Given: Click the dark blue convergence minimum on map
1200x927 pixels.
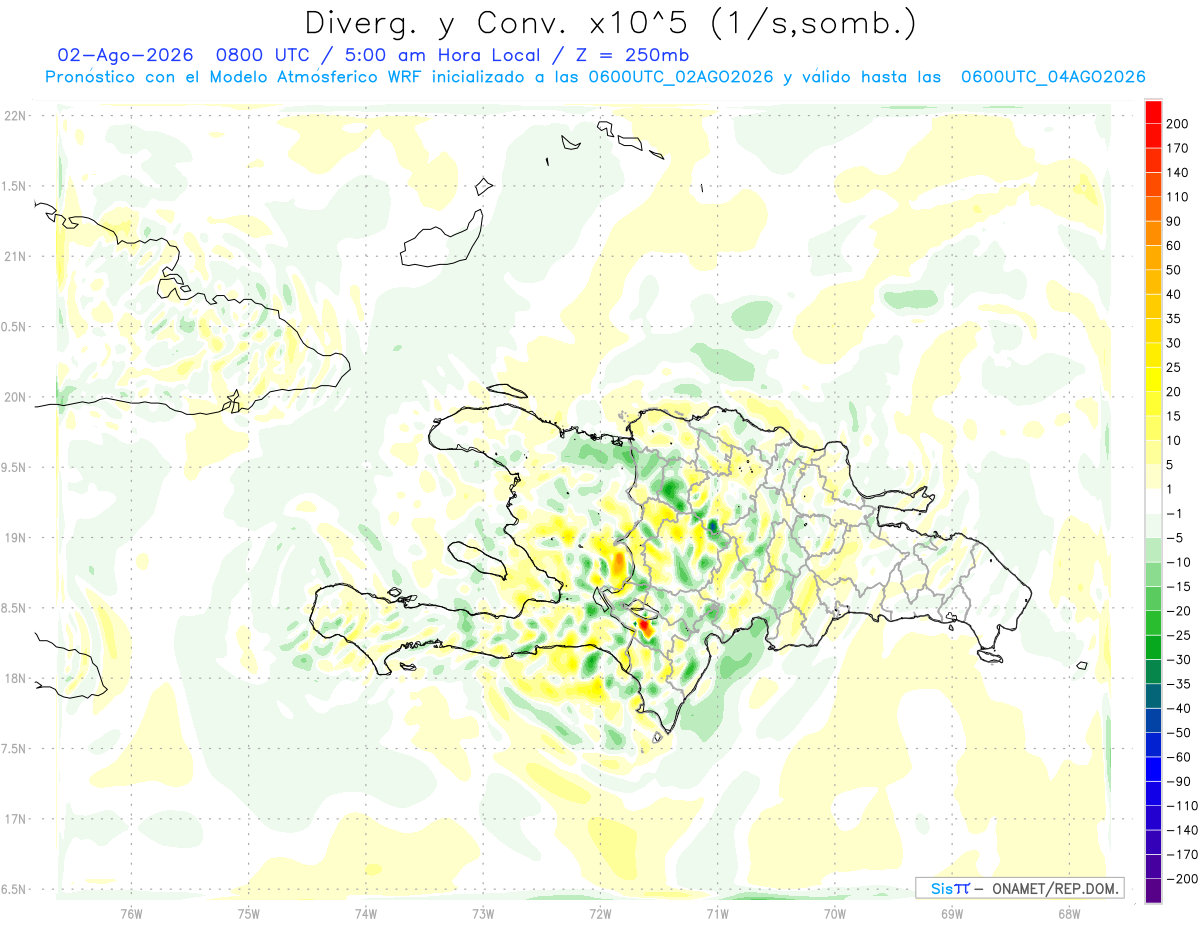Looking at the screenshot, I should point(713,524).
